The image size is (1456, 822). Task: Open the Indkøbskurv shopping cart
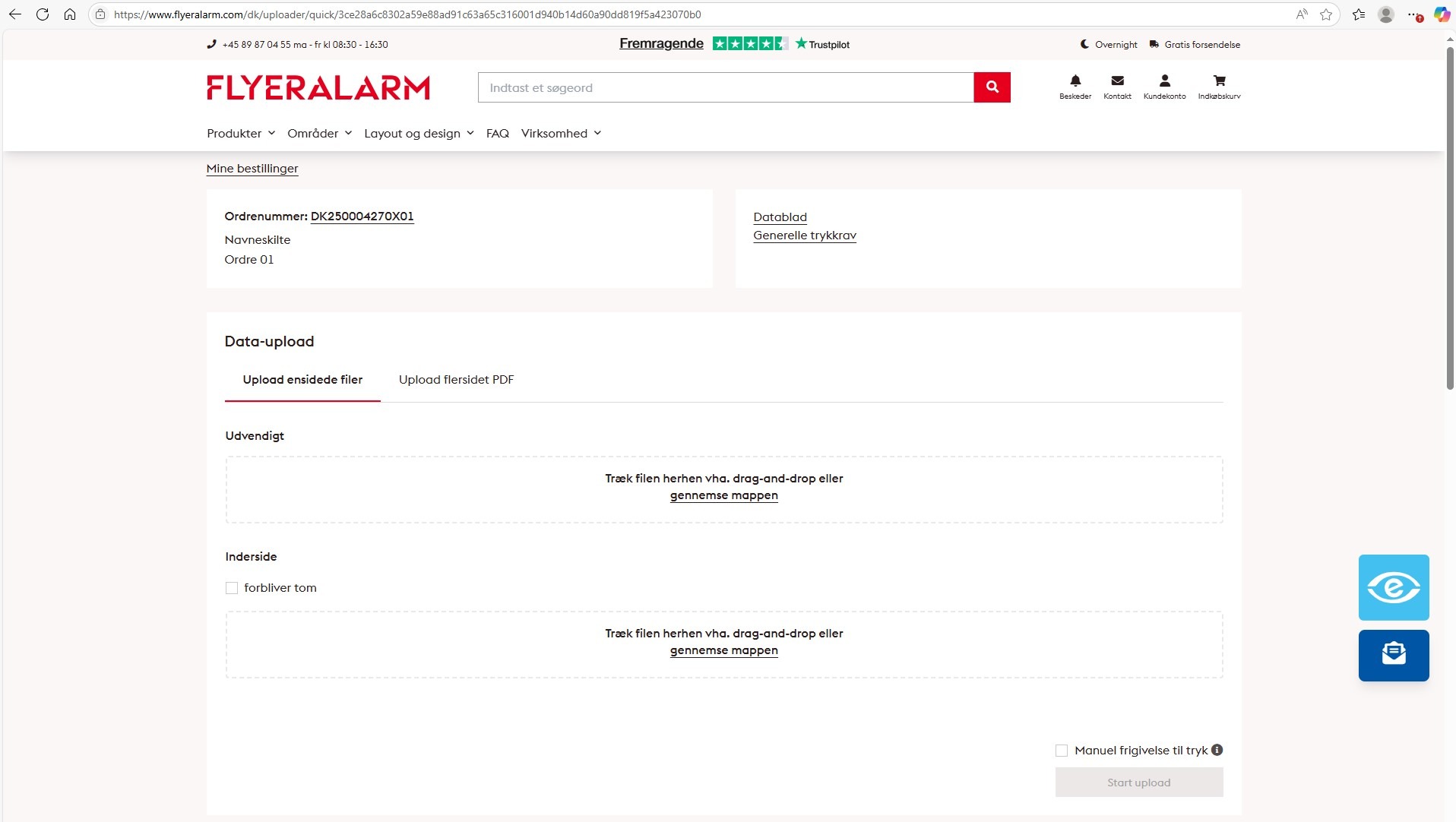tap(1219, 81)
